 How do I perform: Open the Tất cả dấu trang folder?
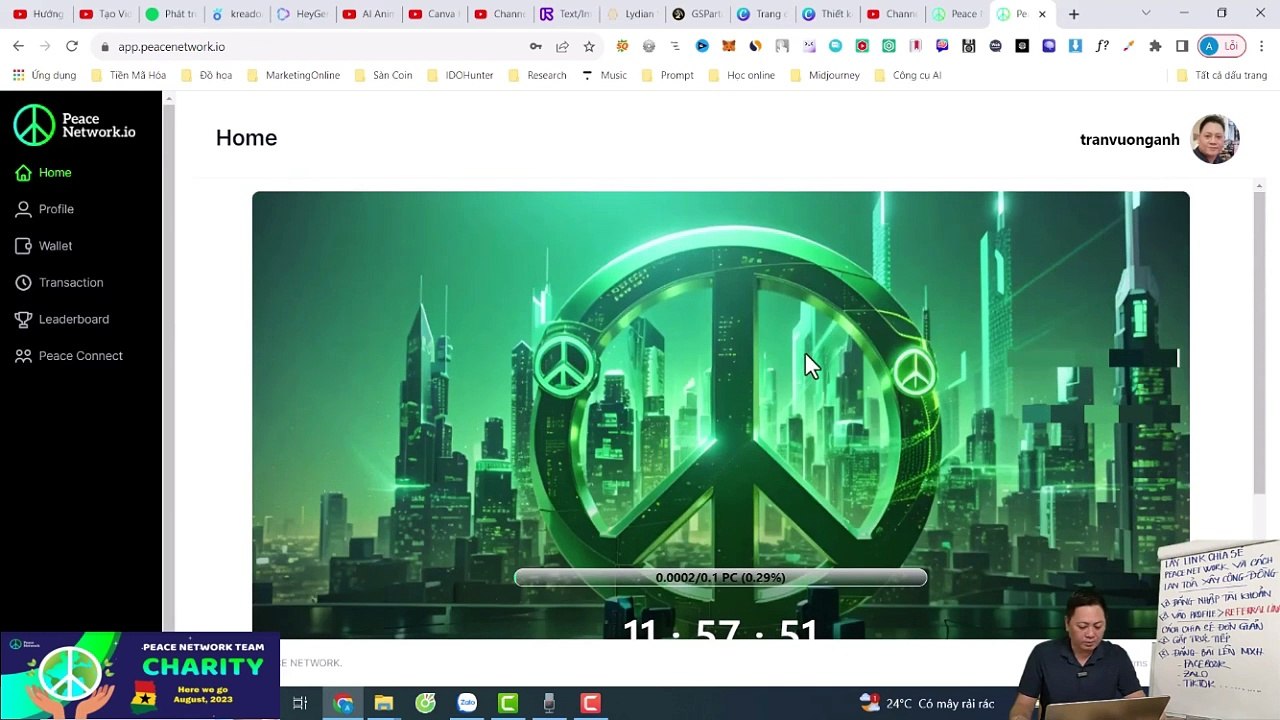tap(1222, 75)
